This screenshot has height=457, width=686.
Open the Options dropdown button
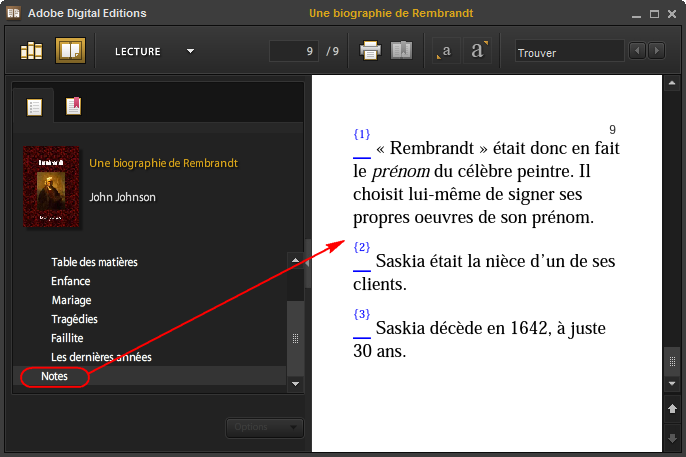click(x=264, y=427)
